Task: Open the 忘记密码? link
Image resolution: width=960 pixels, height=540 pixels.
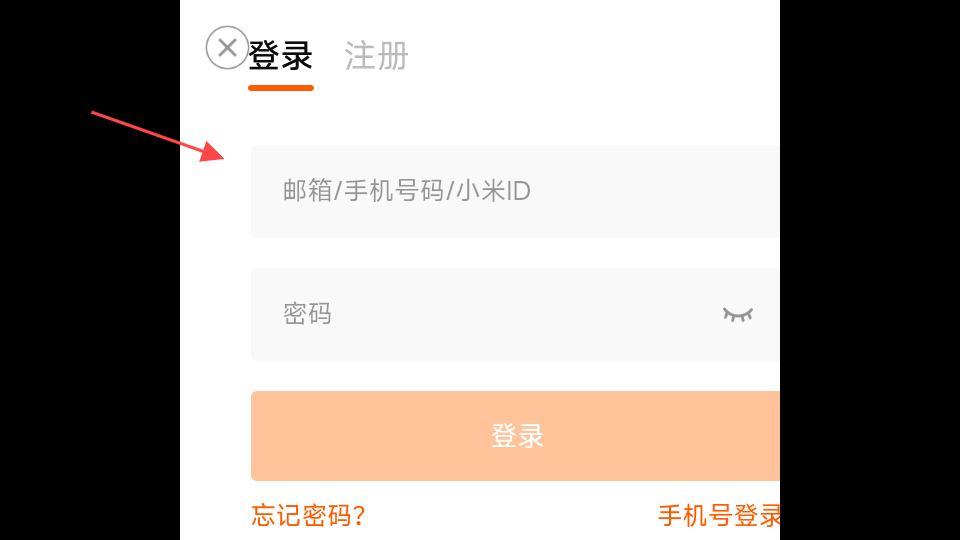Action: pyautogui.click(x=308, y=516)
